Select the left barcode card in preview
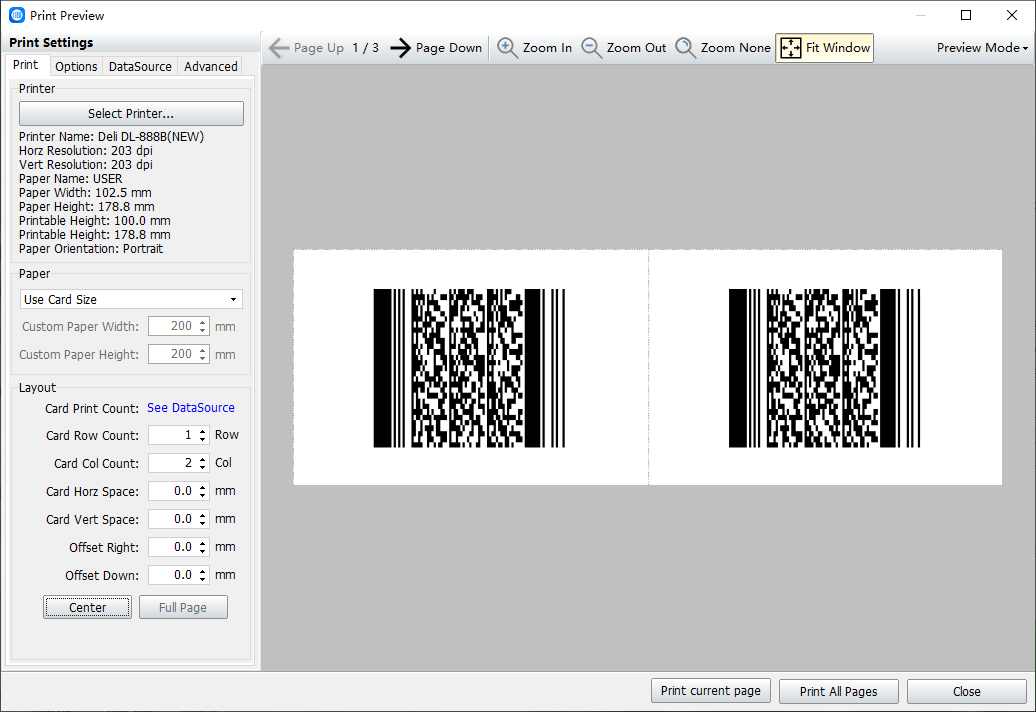This screenshot has height=712, width=1036. [x=470, y=367]
